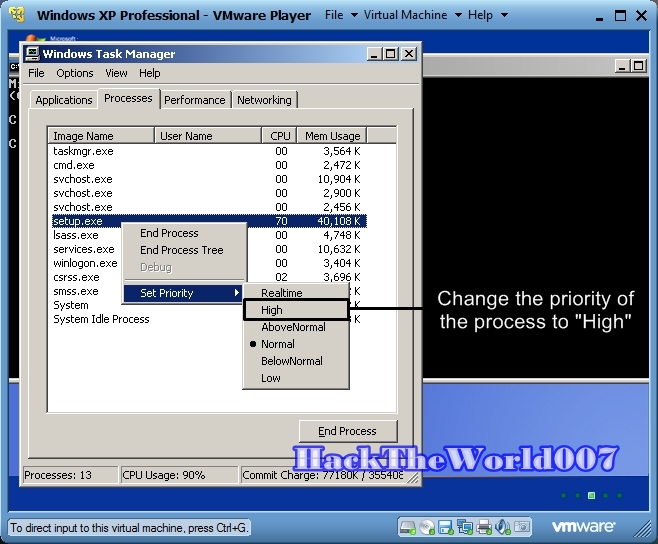Close the Windows Task Manager window
Viewport: 658px width, 544px height.
click(409, 54)
